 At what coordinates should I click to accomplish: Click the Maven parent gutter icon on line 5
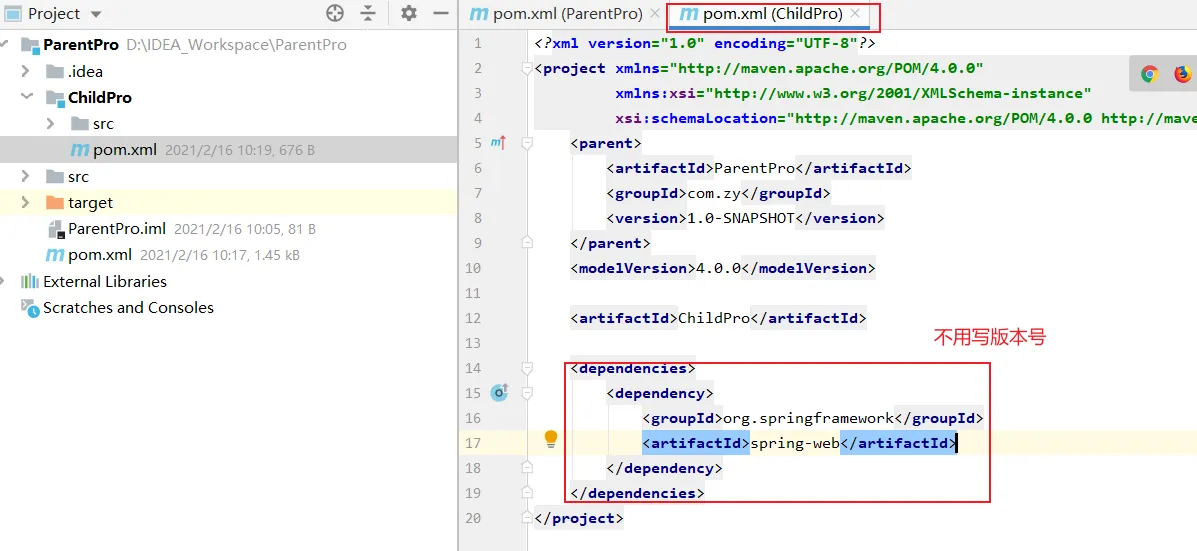(x=498, y=143)
